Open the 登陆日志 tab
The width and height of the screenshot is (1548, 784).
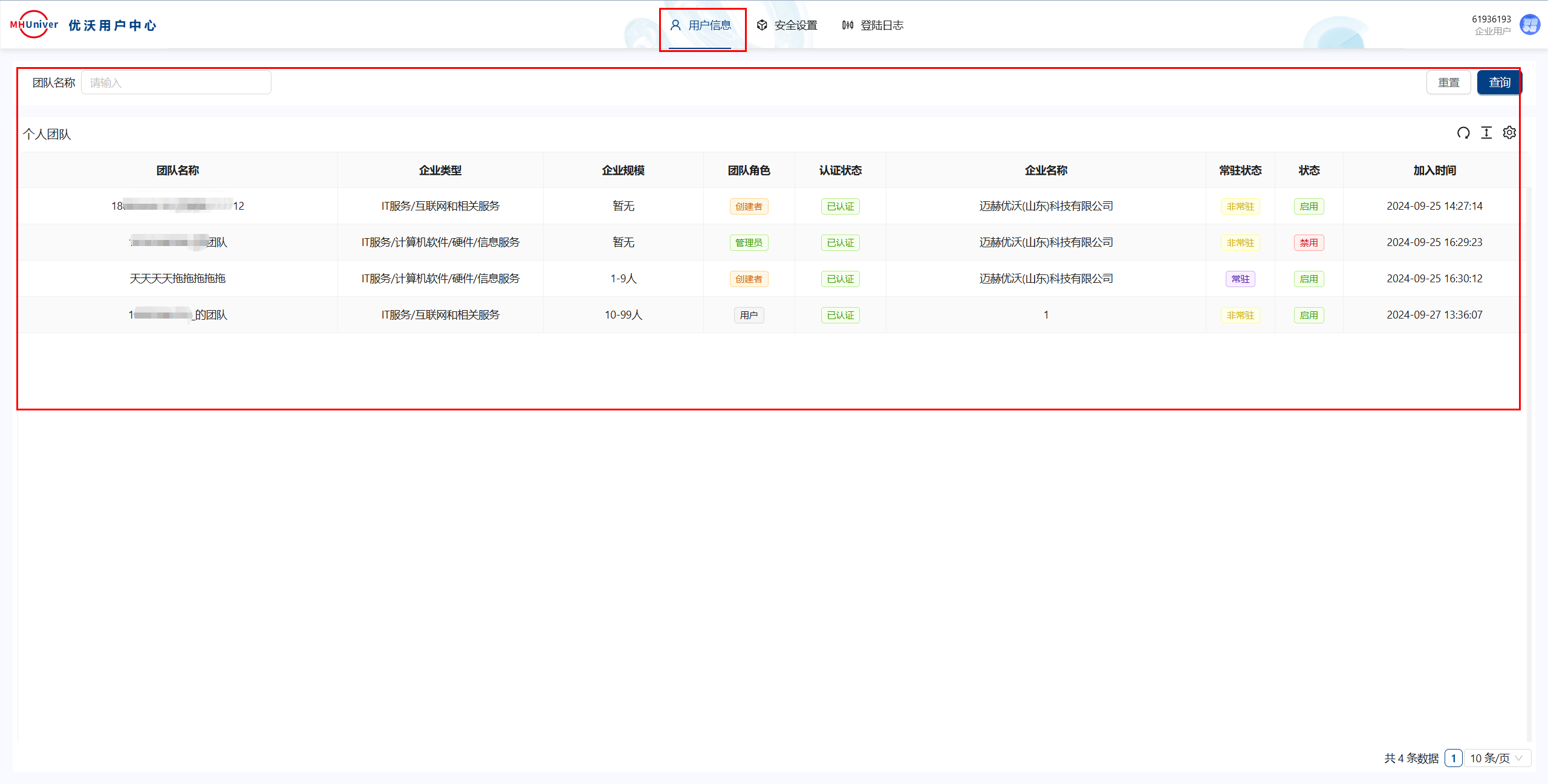(881, 25)
